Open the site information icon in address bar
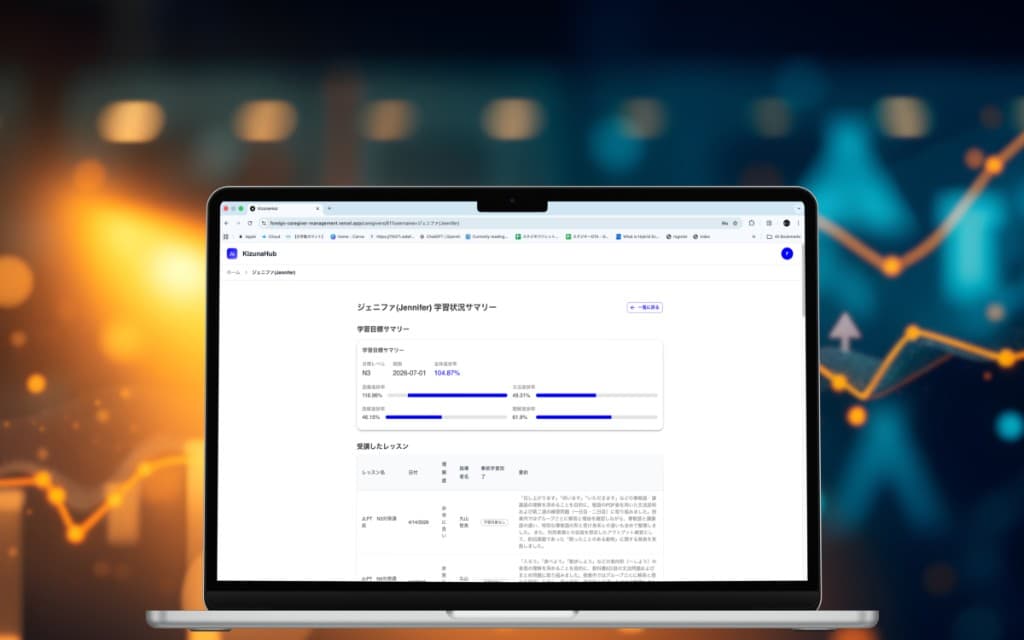Screen dimensions: 1024x640 click(263, 223)
